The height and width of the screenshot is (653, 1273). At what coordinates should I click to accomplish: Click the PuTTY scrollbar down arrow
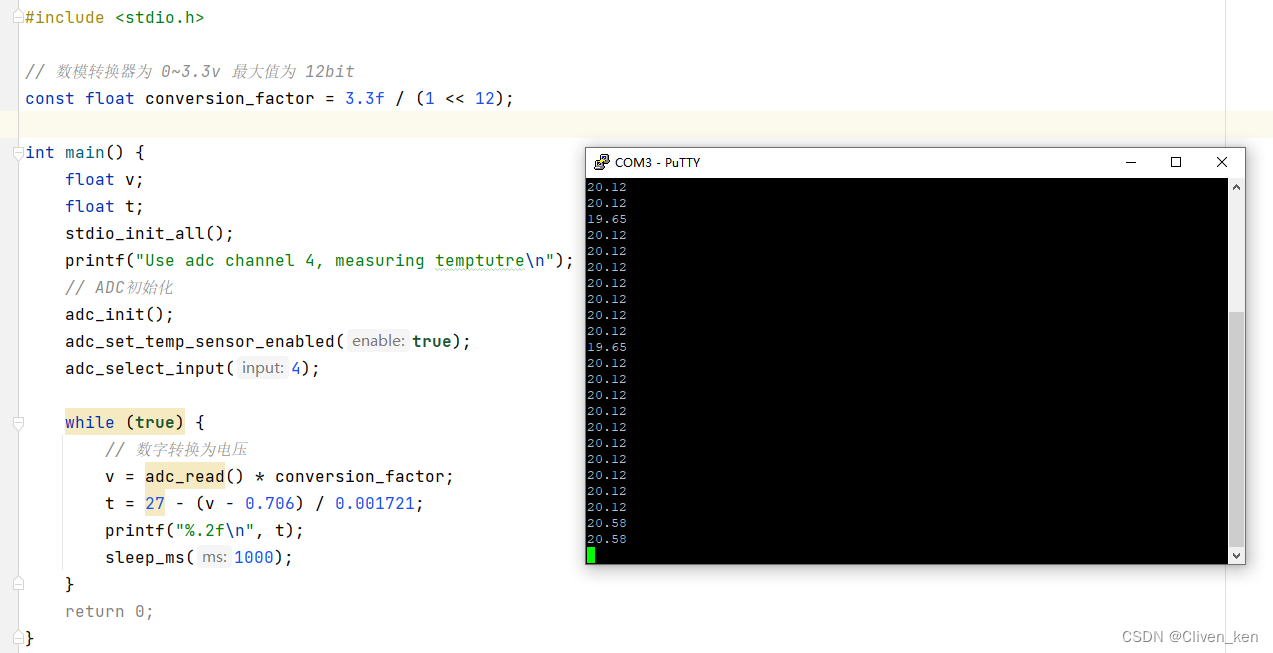click(x=1236, y=556)
